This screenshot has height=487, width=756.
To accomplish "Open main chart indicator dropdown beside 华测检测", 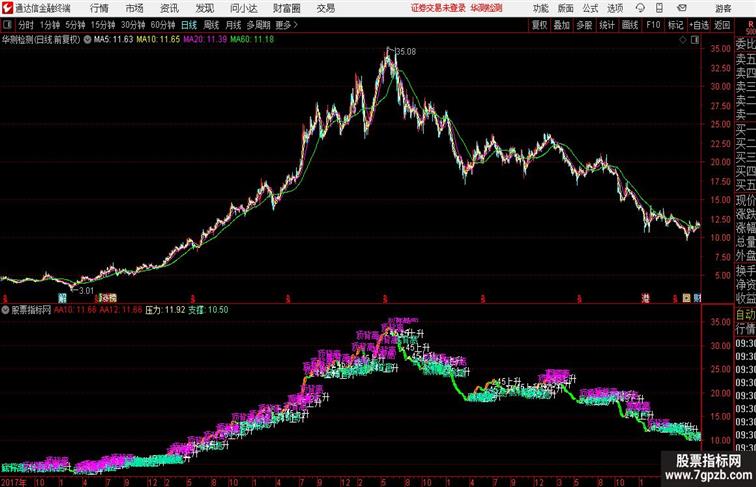I will click(87, 40).
